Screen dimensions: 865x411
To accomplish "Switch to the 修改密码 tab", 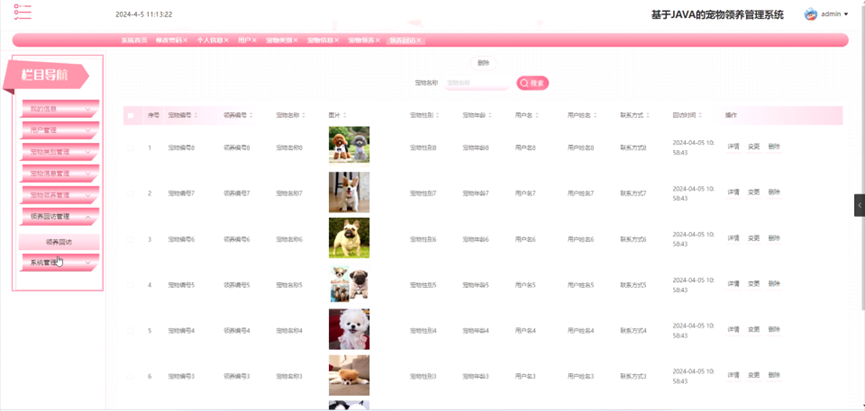I will (168, 40).
